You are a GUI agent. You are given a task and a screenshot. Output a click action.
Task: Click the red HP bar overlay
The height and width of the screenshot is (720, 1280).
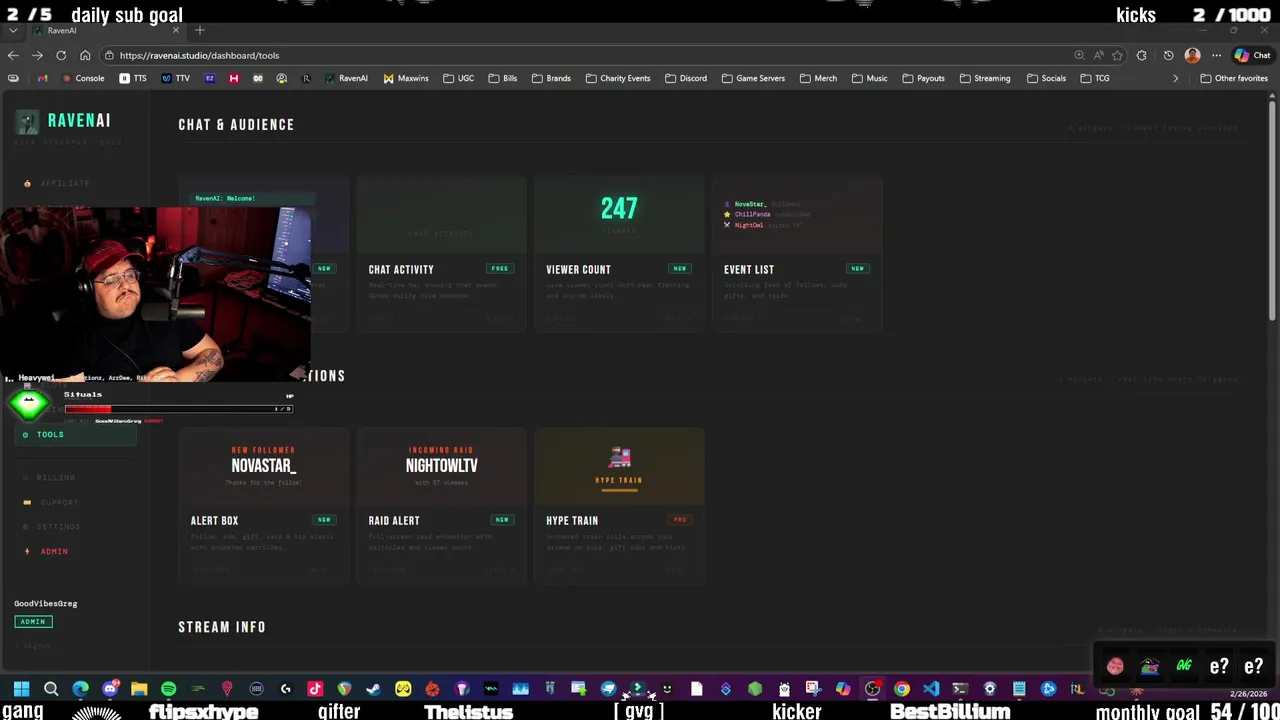coord(179,408)
